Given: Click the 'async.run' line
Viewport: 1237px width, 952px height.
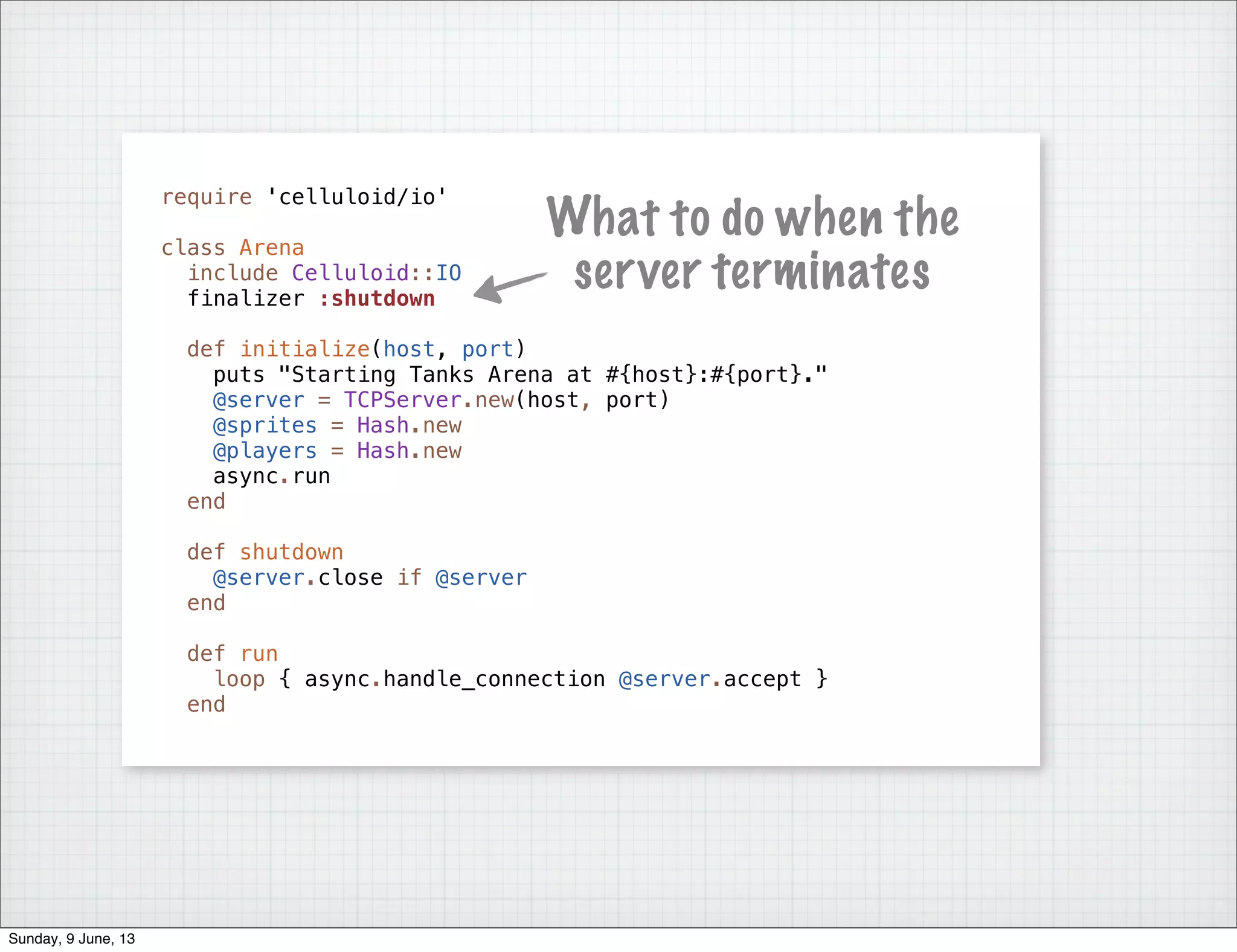Looking at the screenshot, I should click(272, 476).
